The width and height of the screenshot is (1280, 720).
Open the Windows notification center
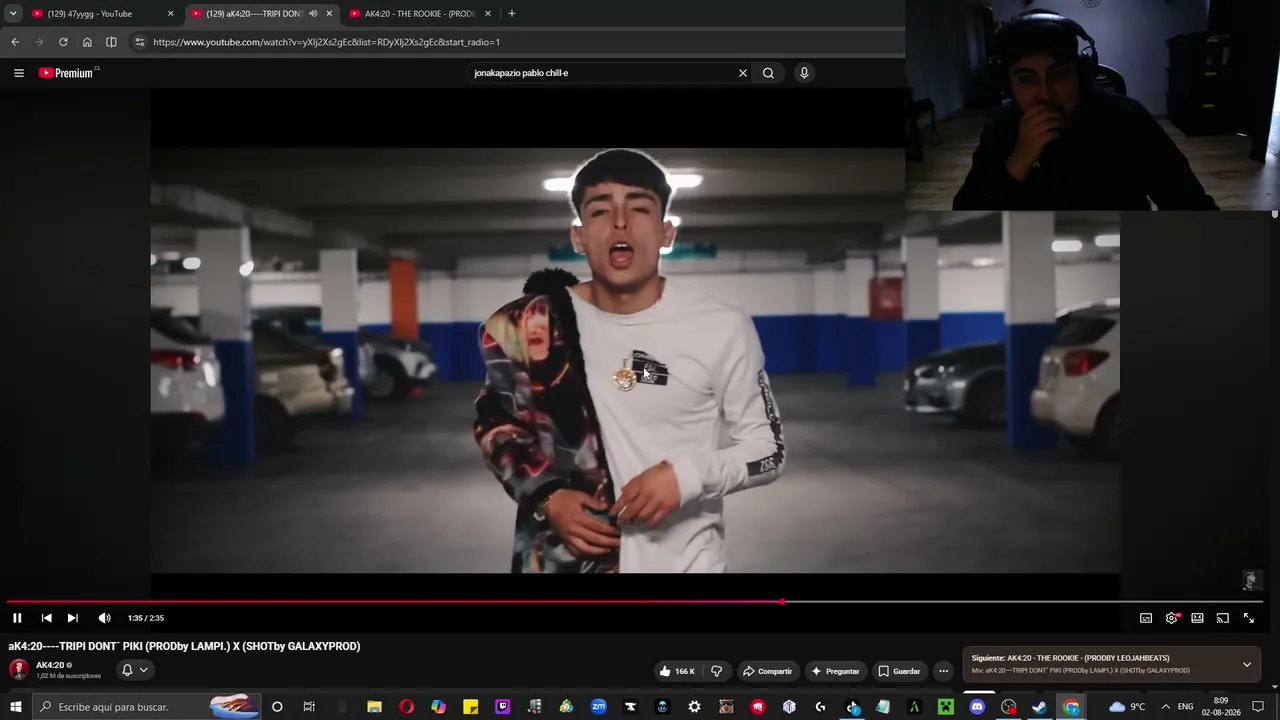[1258, 707]
